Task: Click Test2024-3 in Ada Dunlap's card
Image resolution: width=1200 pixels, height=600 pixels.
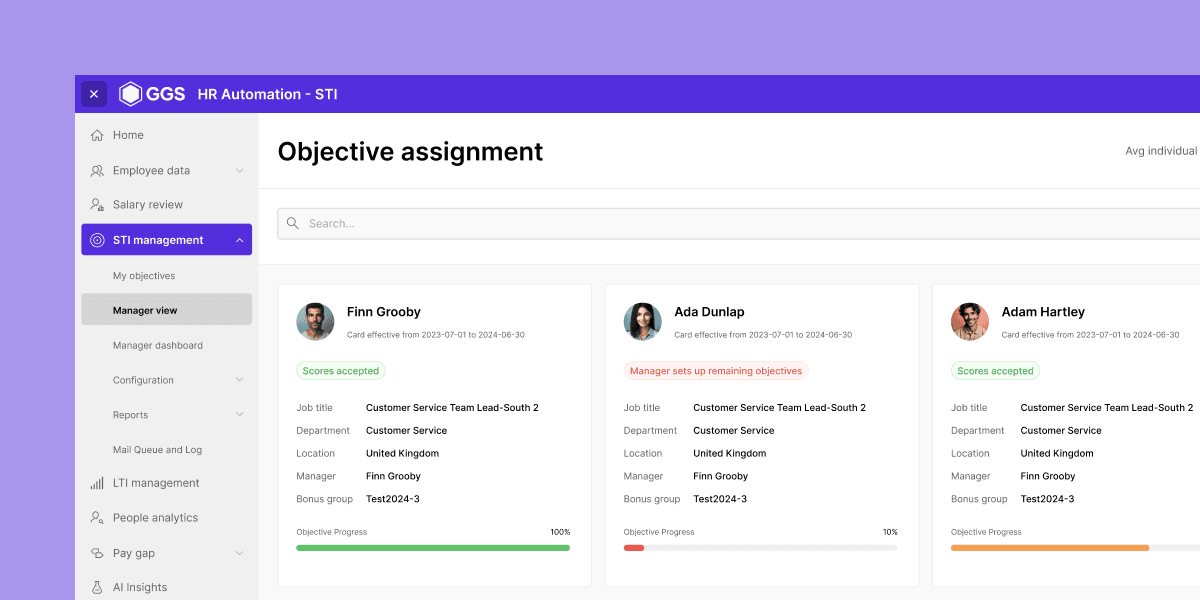Action: [720, 499]
